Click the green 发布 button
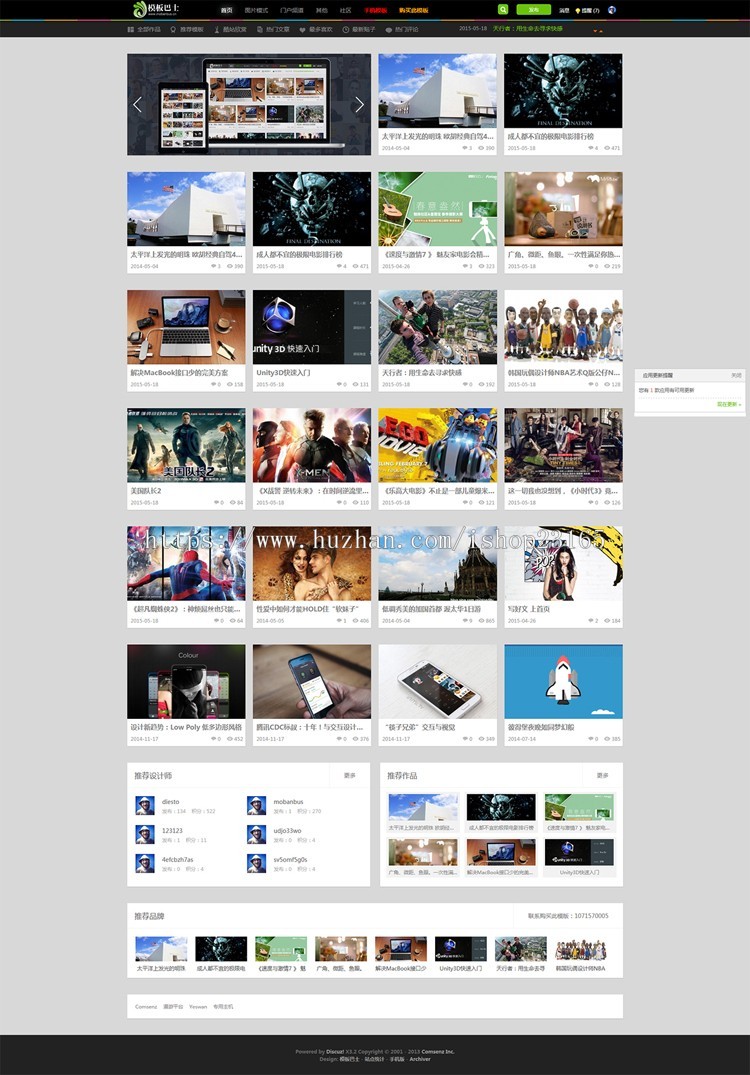Viewport: 750px width, 1075px height. coord(533,10)
